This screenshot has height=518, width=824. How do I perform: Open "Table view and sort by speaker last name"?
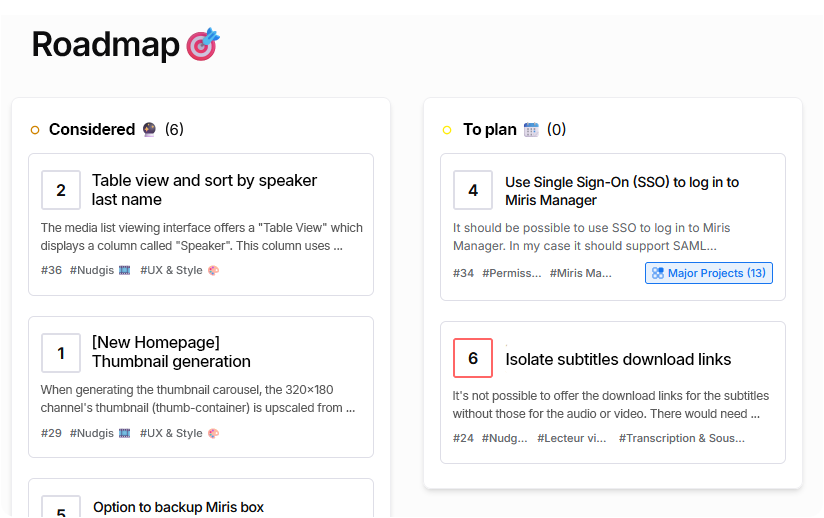click(204, 190)
